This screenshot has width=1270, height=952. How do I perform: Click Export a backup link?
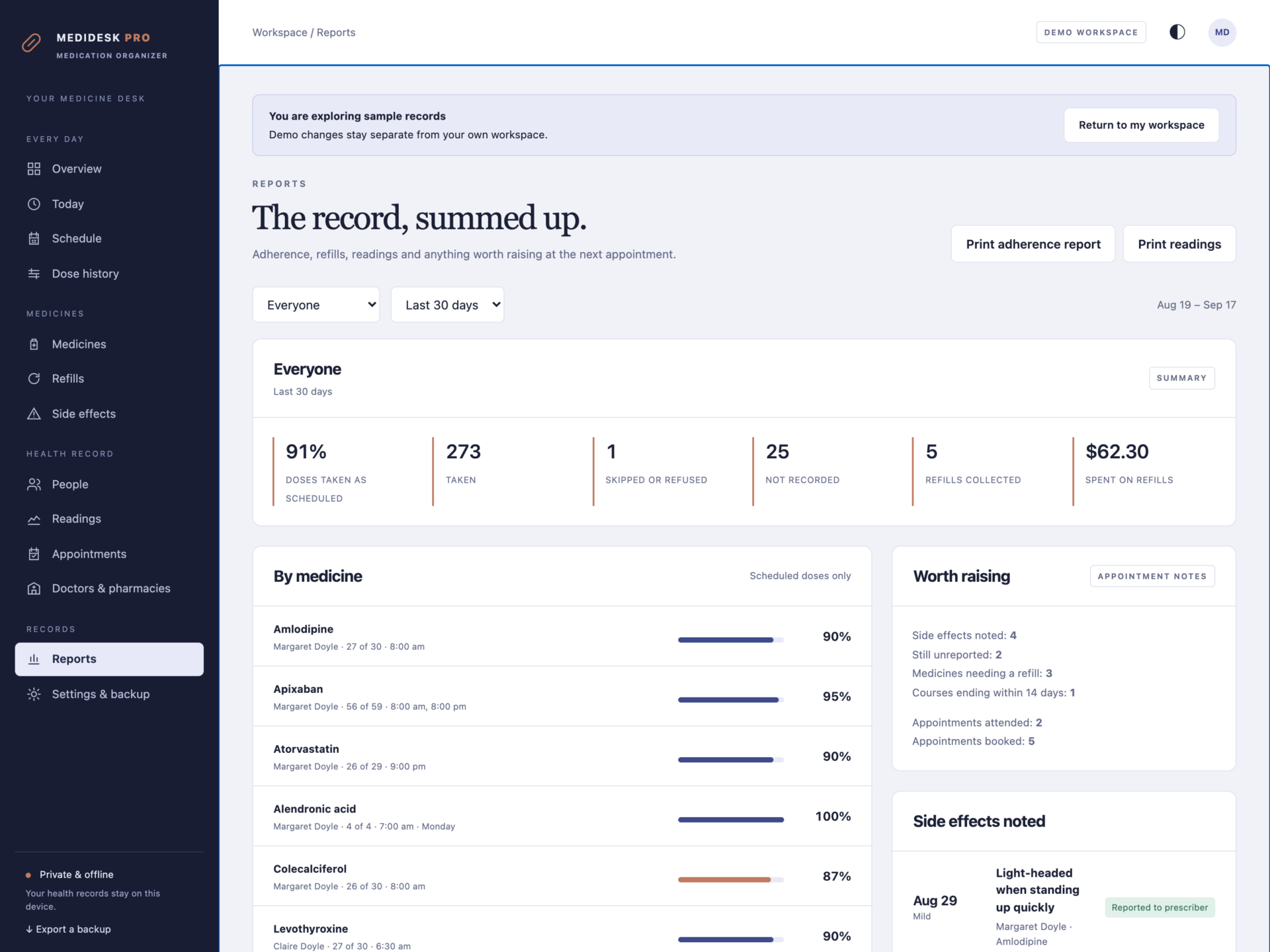click(68, 929)
